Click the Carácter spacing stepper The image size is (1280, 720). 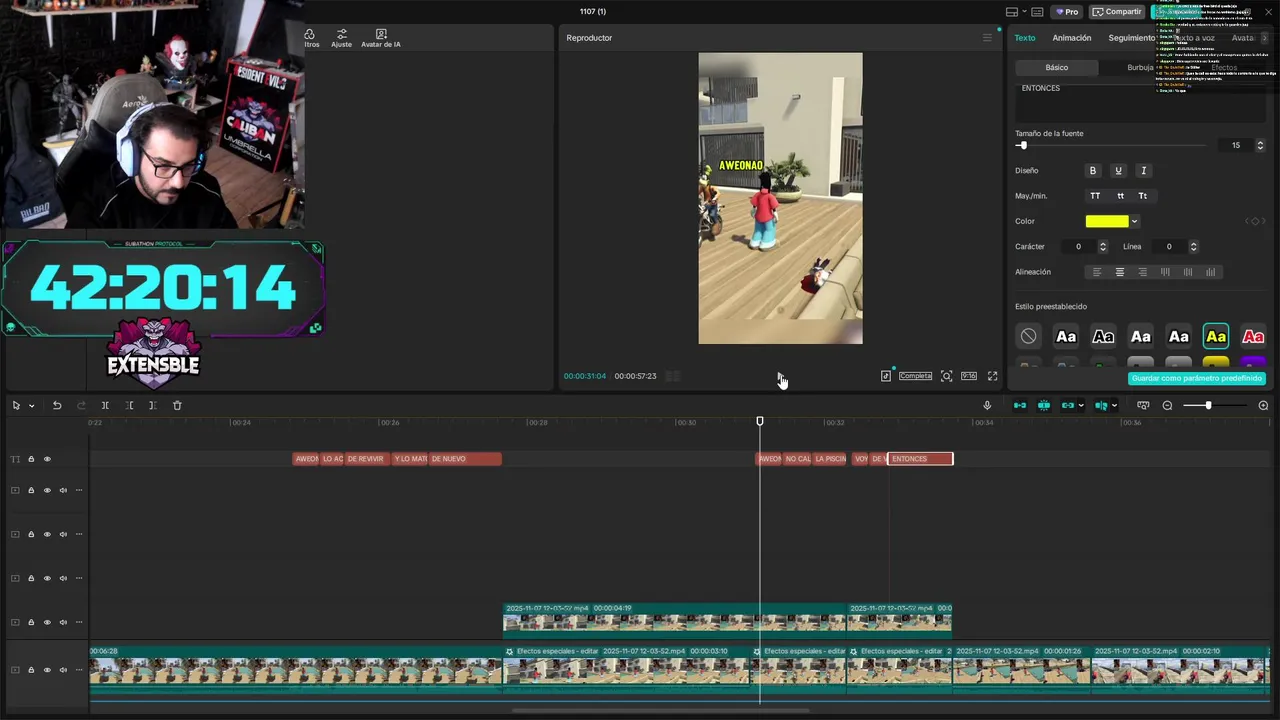pyautogui.click(x=1103, y=246)
